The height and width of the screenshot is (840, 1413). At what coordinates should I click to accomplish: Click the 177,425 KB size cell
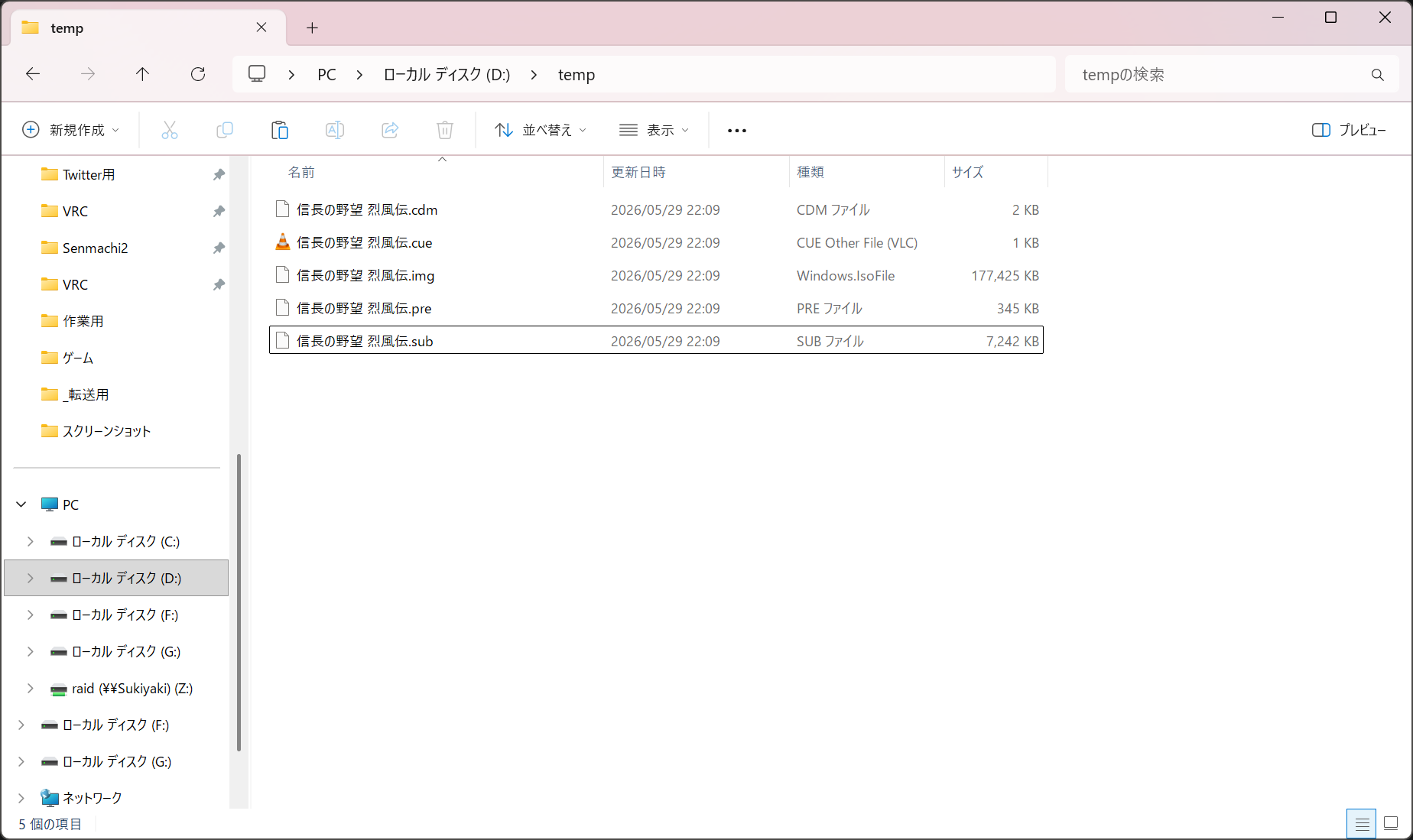point(1005,275)
